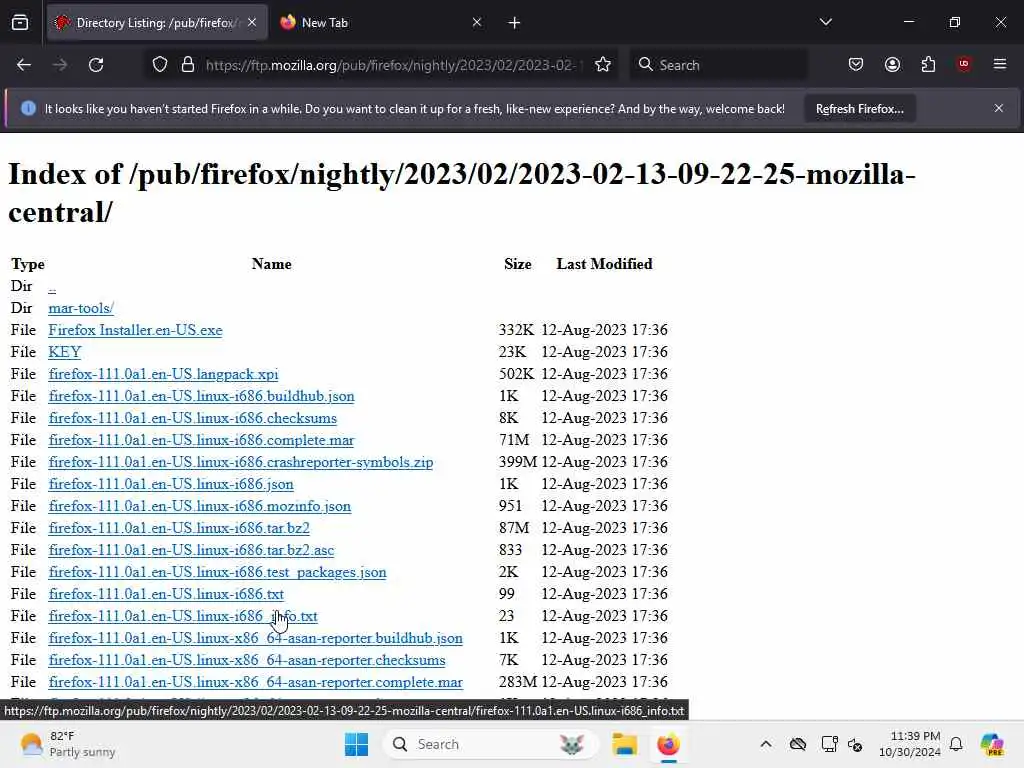Open the mar-tools/ directory
Screen dimensions: 1024x768
[81, 308]
